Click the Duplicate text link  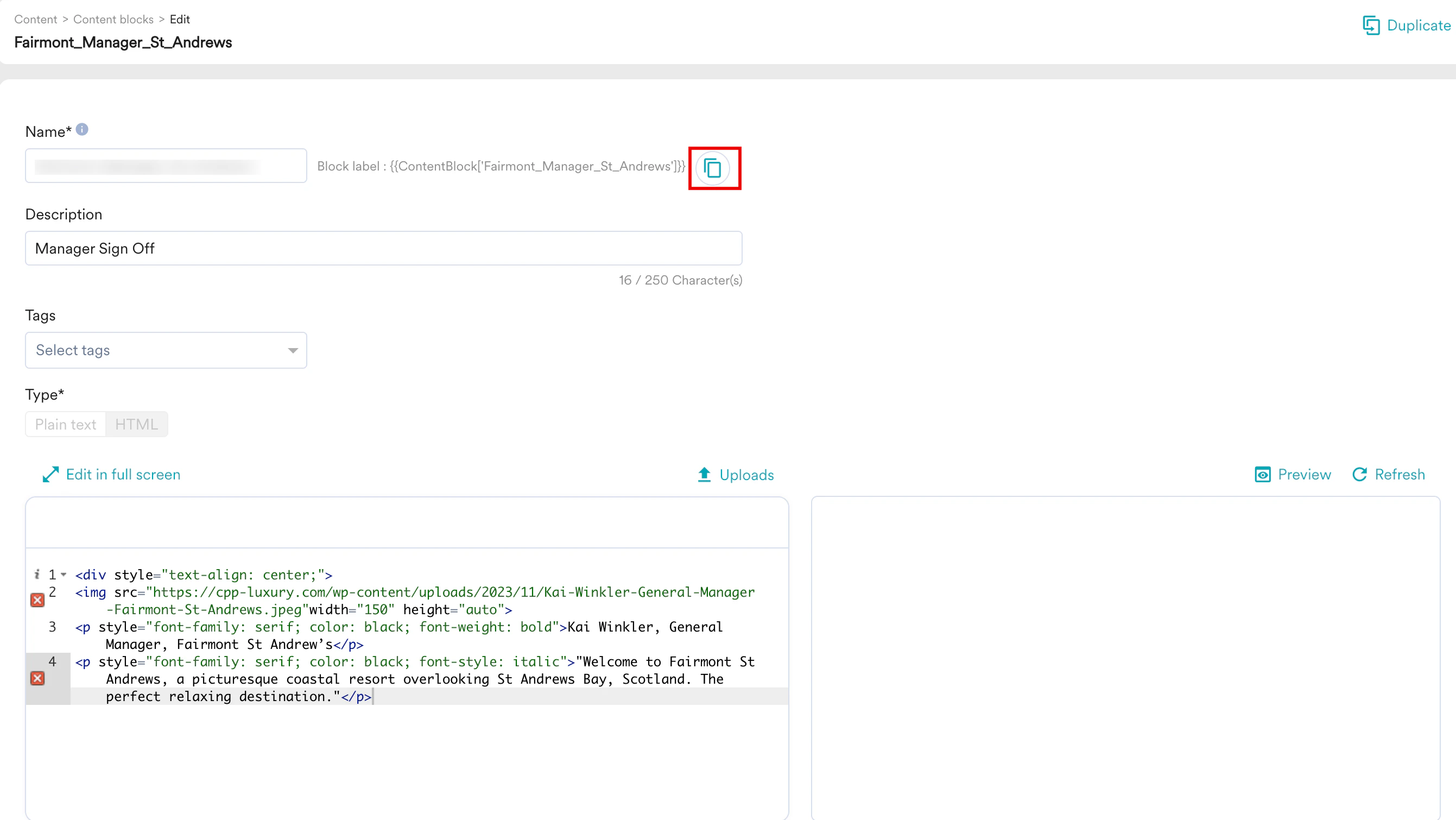1418,26
